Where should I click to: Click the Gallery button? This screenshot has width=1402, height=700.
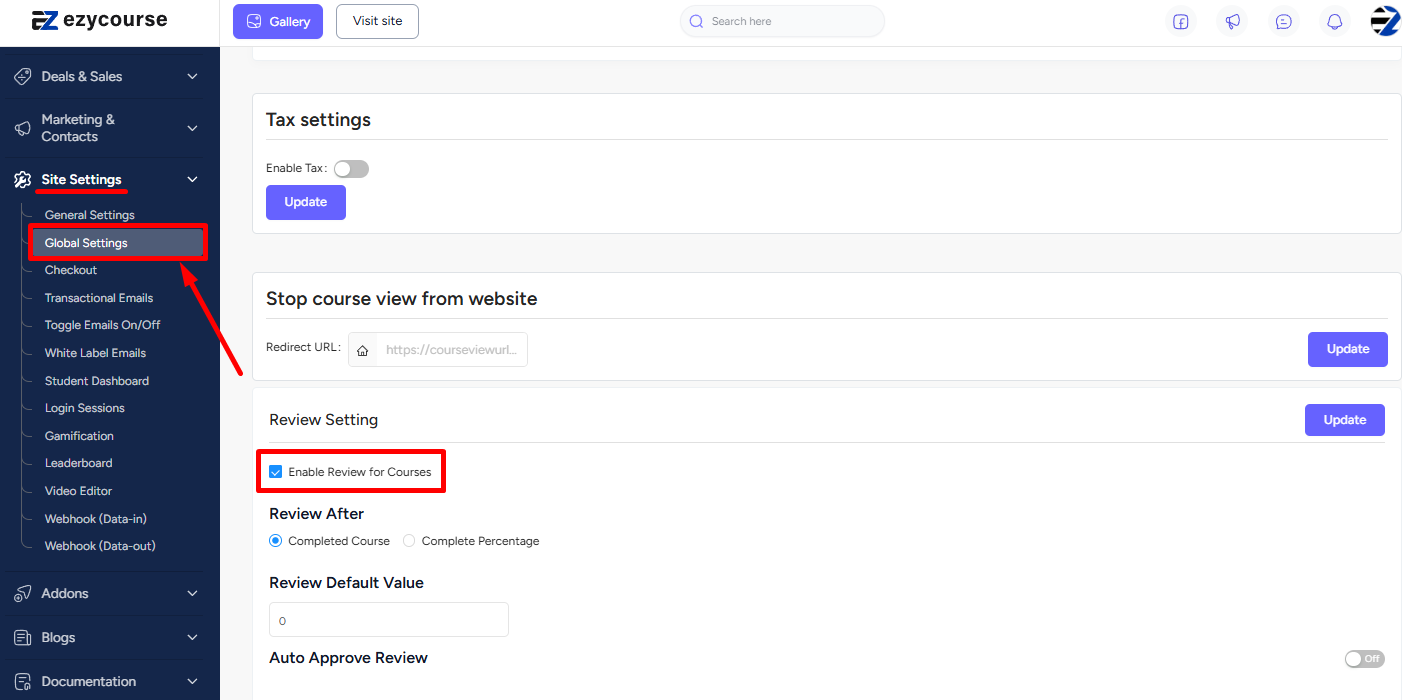click(278, 21)
